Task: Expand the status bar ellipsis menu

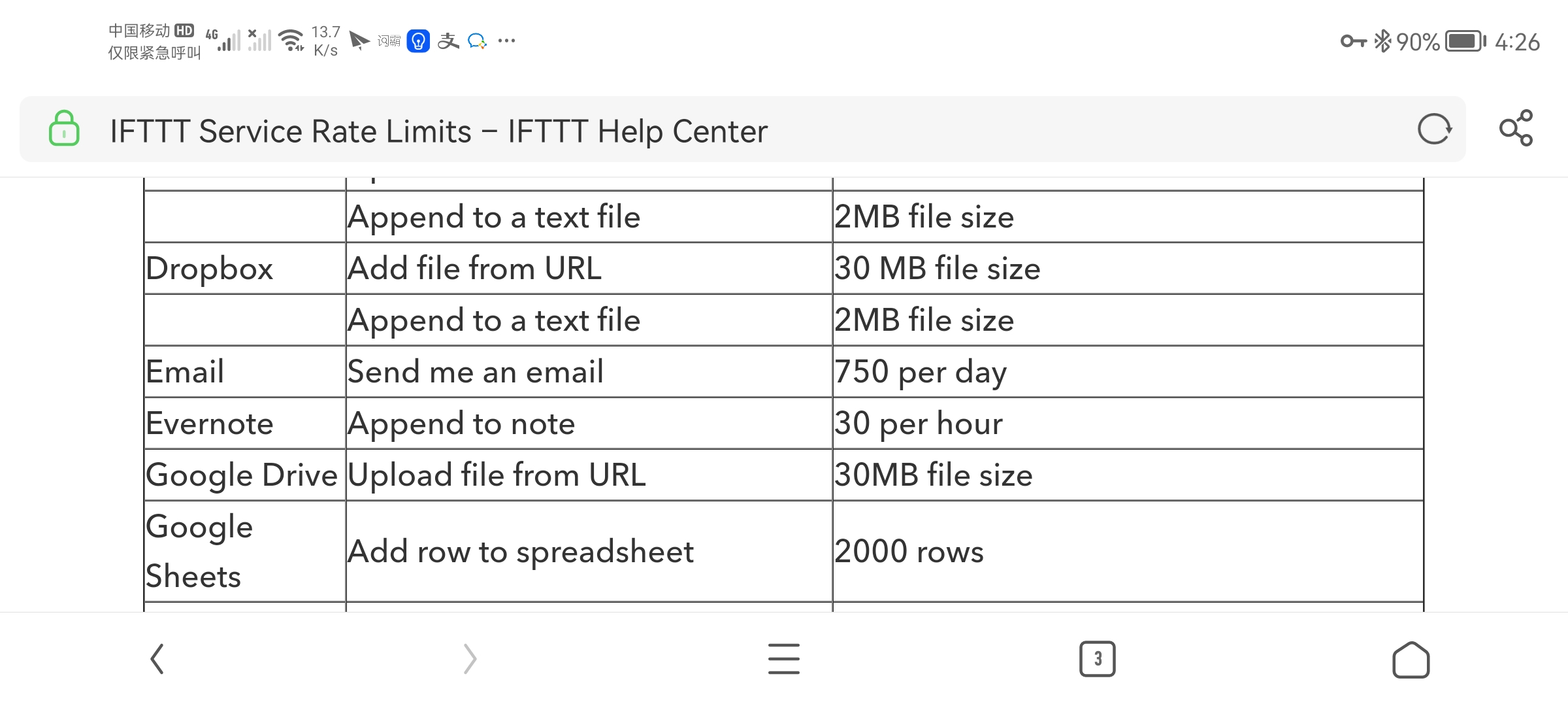Action: [x=507, y=41]
